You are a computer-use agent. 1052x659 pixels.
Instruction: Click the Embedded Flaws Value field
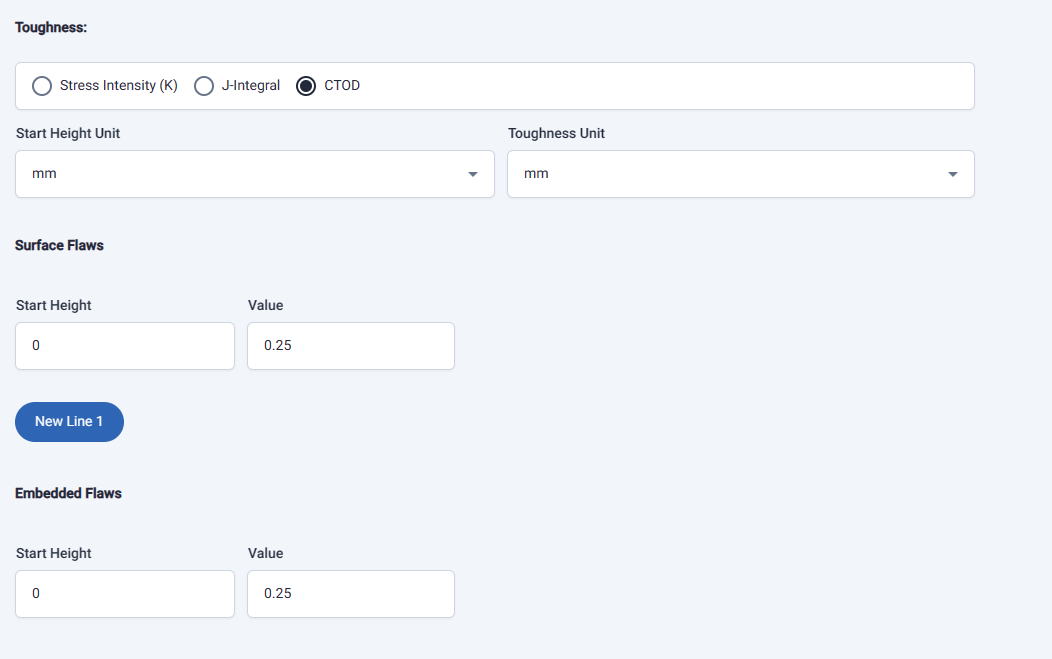[350, 594]
